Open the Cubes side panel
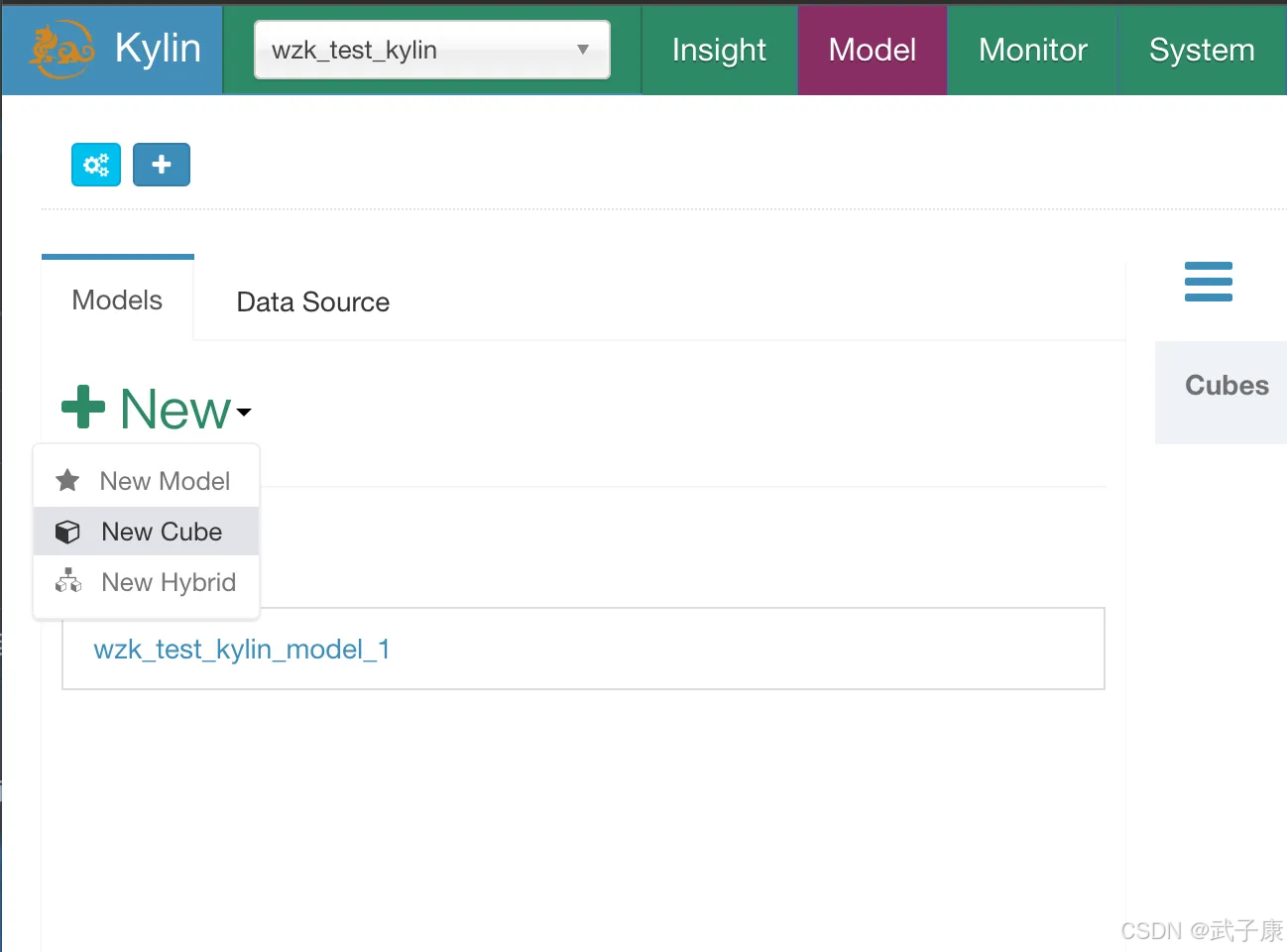1287x952 pixels. (x=1227, y=386)
